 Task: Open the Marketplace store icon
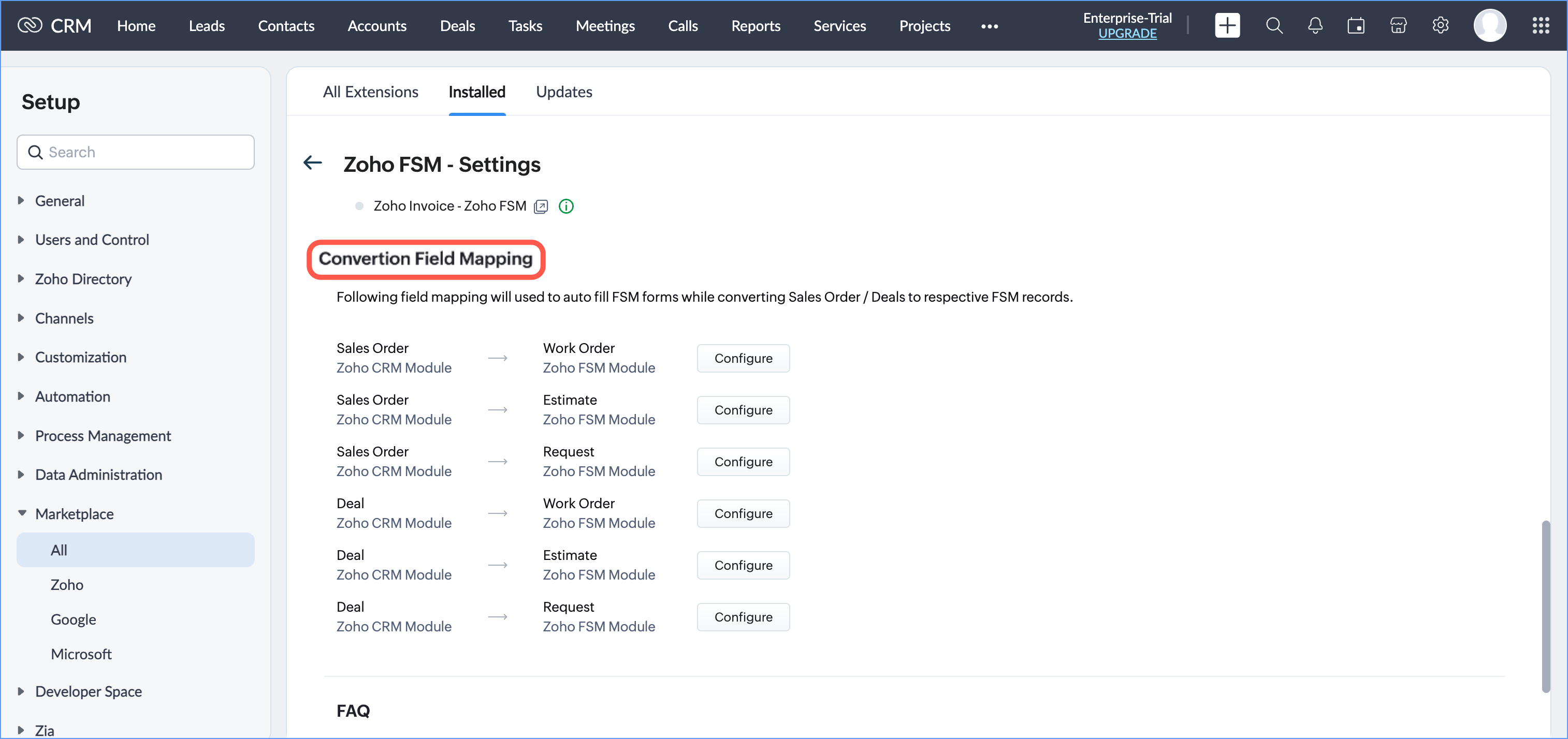(1398, 25)
